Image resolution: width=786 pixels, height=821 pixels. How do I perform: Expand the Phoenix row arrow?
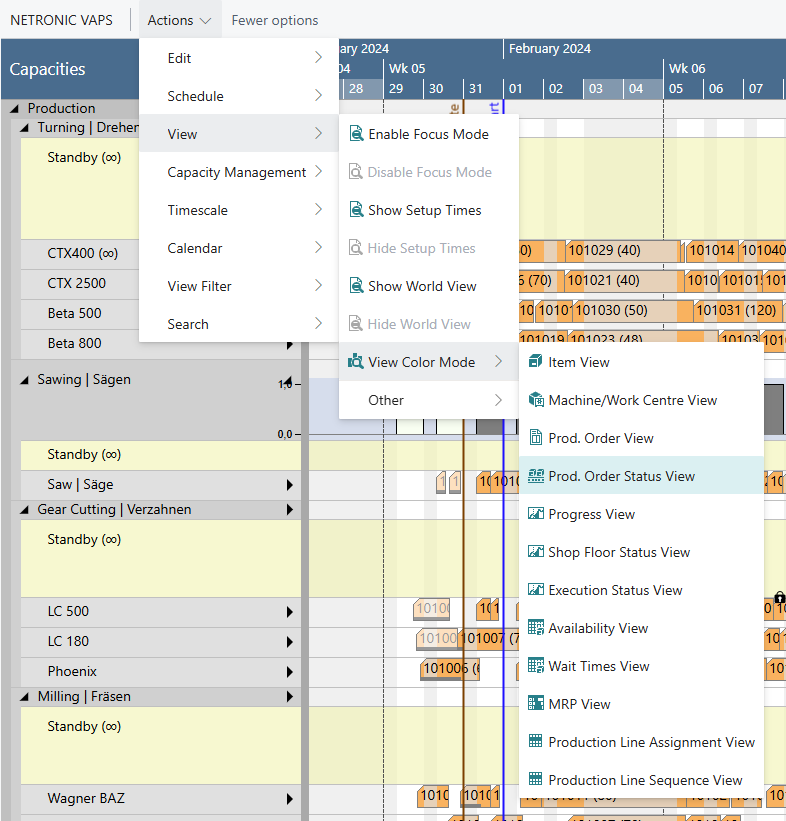click(290, 672)
